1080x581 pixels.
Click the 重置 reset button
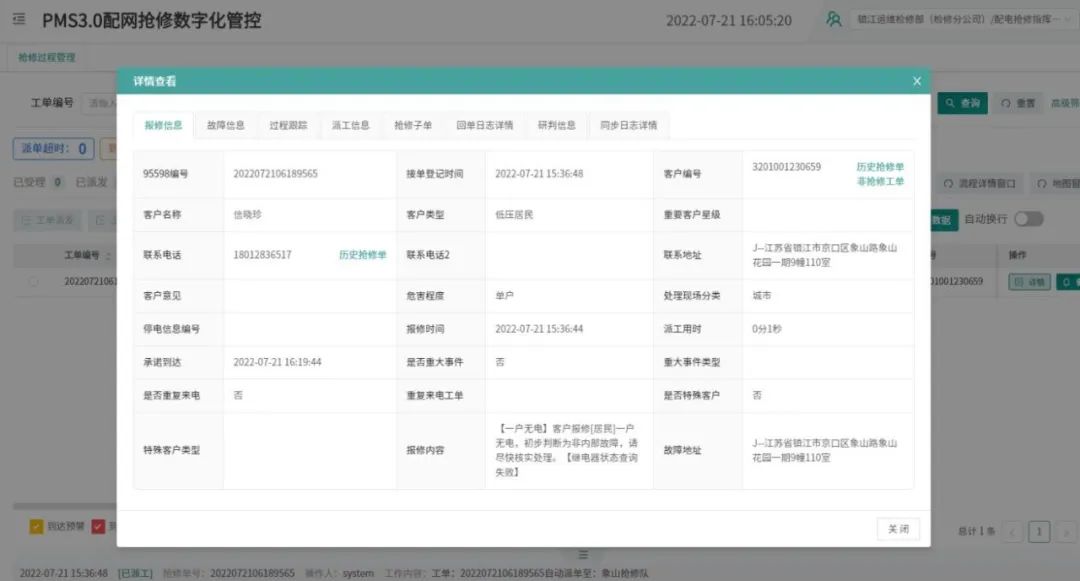click(1018, 103)
